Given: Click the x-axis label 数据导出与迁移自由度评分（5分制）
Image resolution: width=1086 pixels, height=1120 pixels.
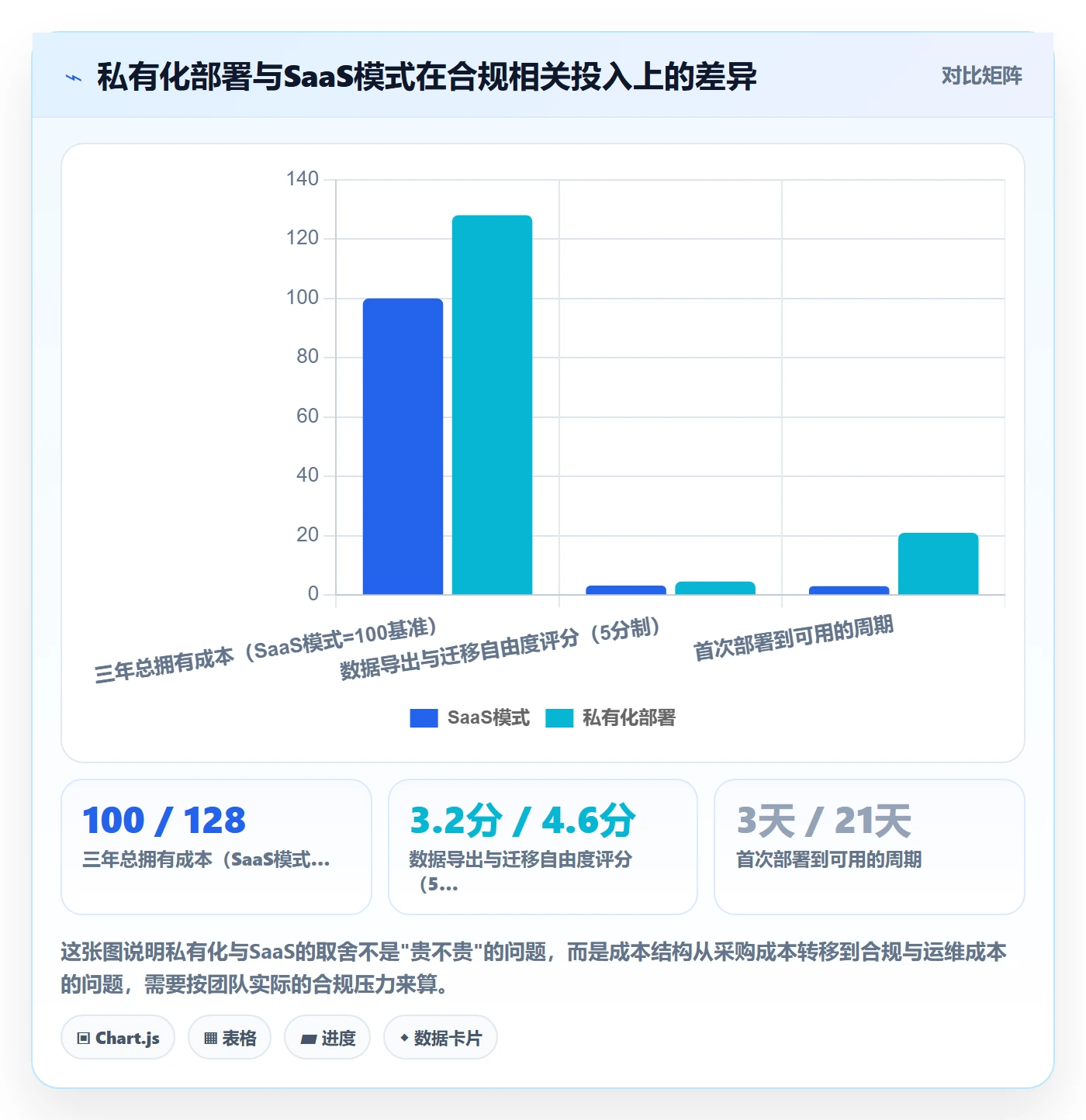Looking at the screenshot, I should click(x=500, y=648).
